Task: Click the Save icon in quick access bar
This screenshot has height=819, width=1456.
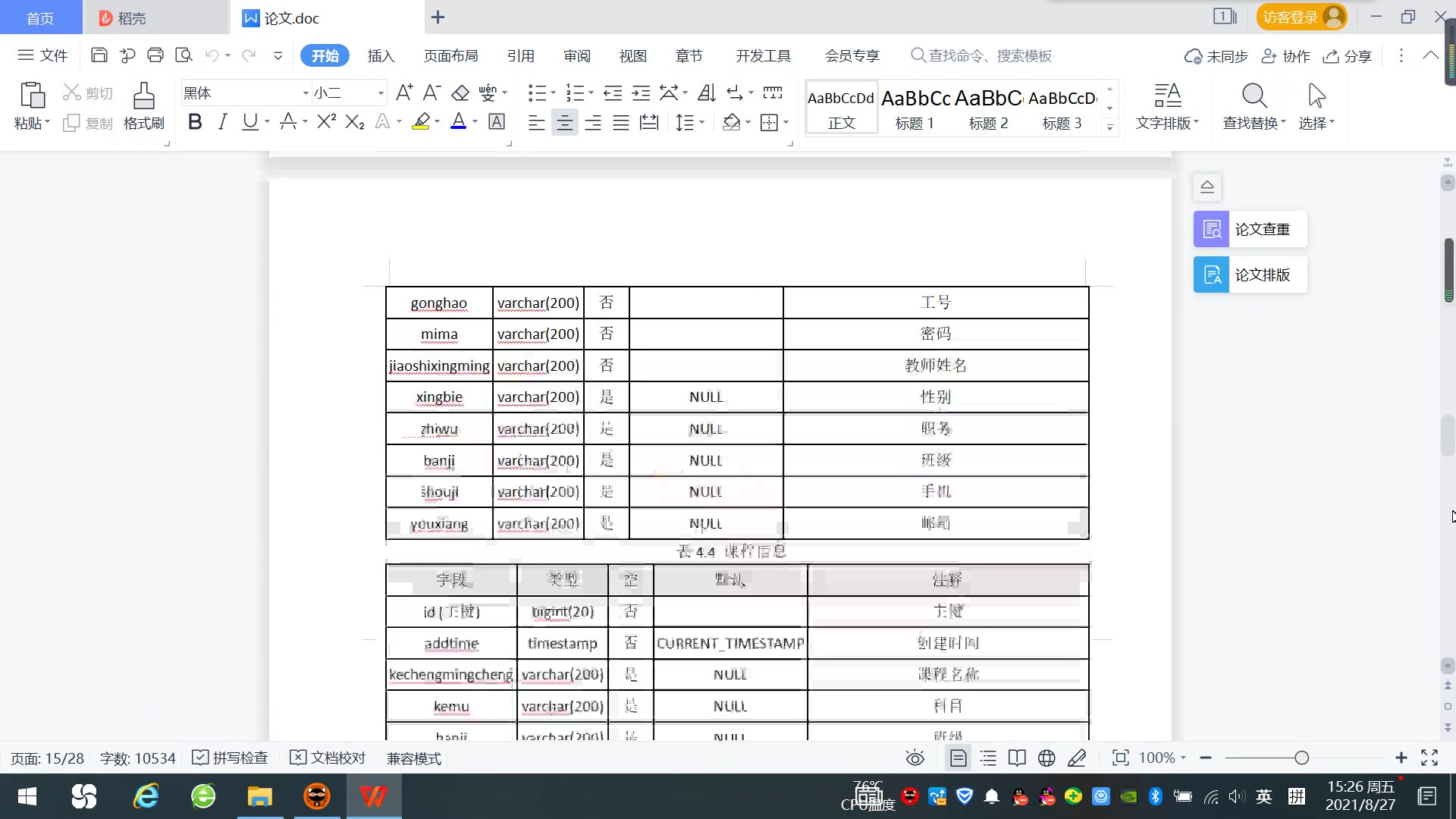Action: [x=99, y=55]
